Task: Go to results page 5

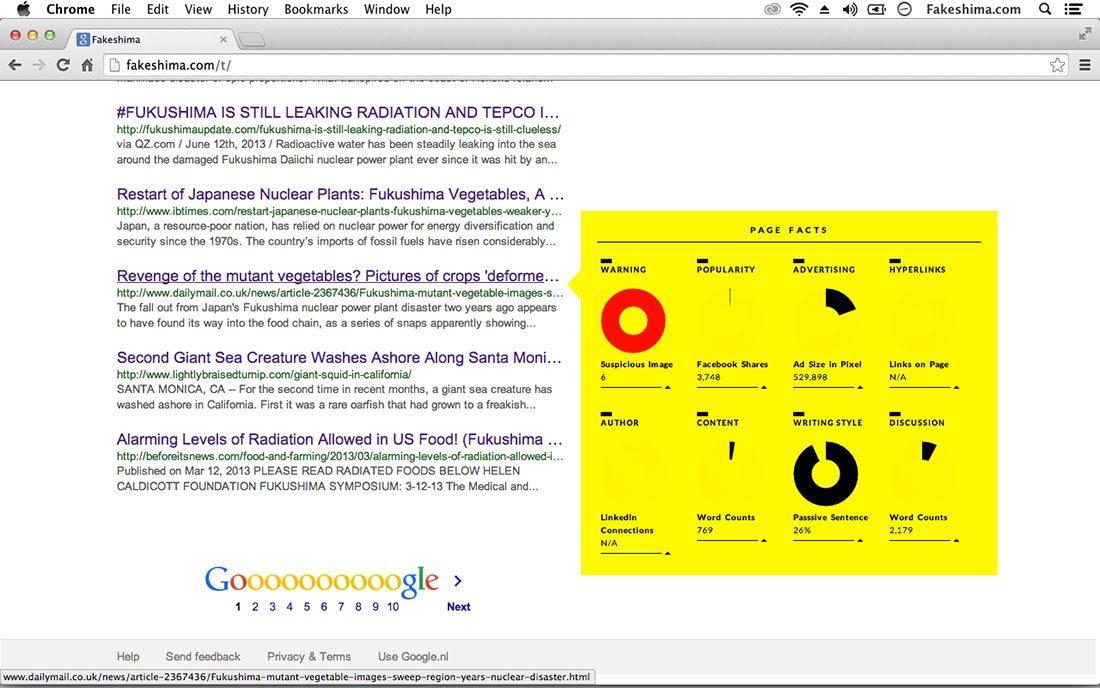Action: (307, 607)
